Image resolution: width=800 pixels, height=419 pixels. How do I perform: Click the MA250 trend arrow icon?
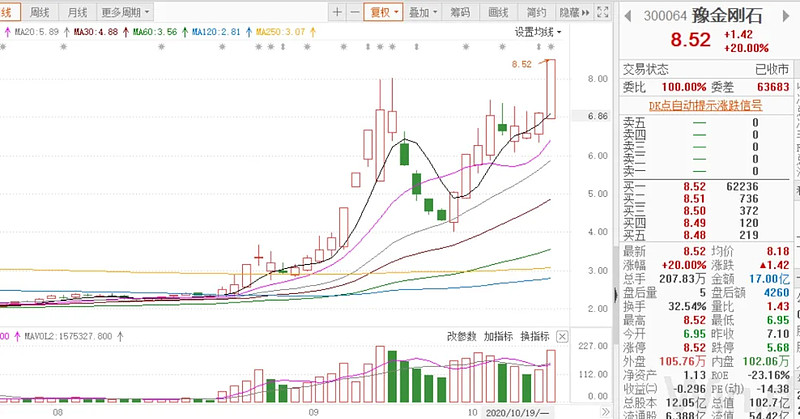coord(313,32)
